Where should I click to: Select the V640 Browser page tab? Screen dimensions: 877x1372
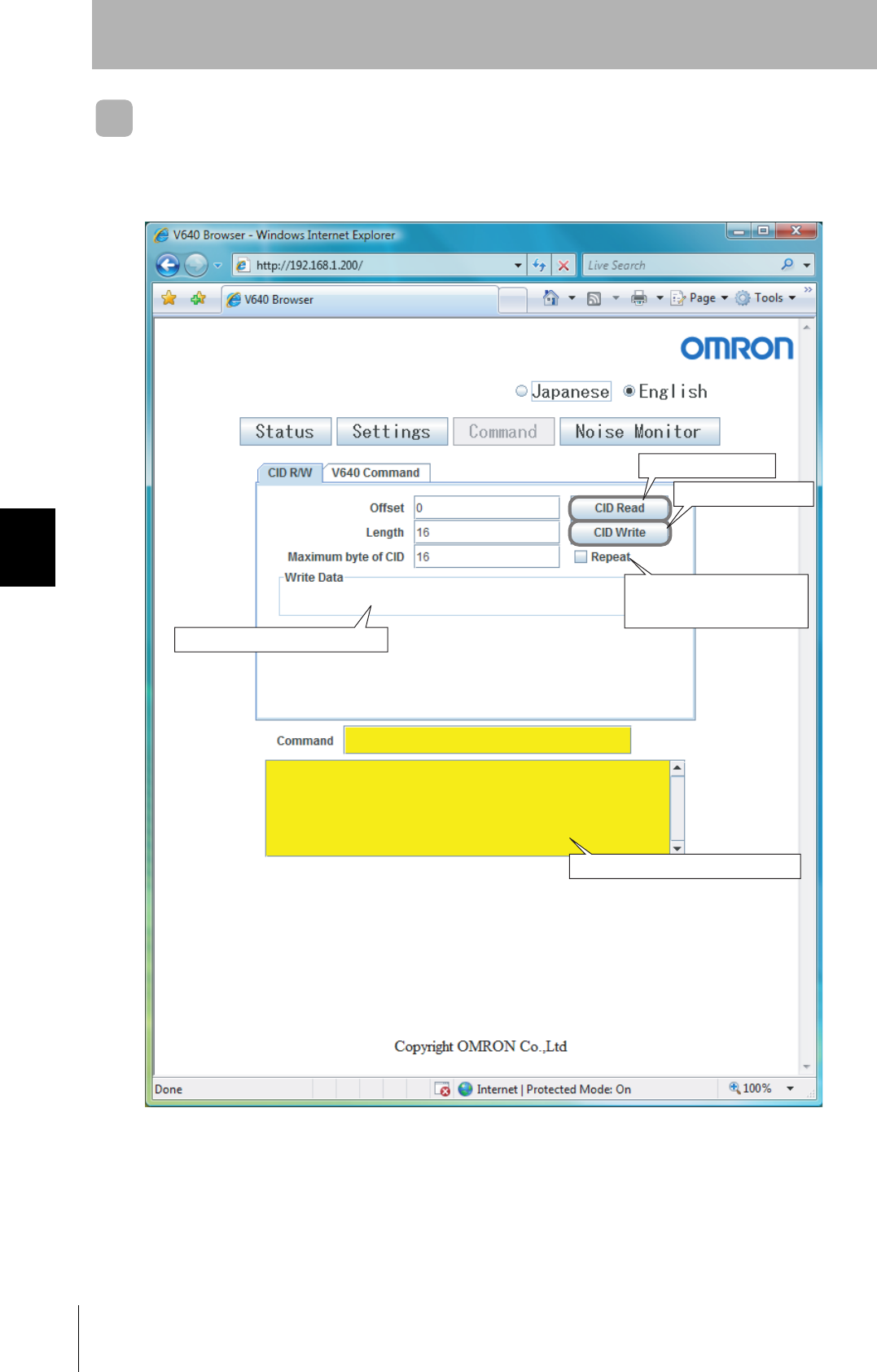click(x=360, y=299)
